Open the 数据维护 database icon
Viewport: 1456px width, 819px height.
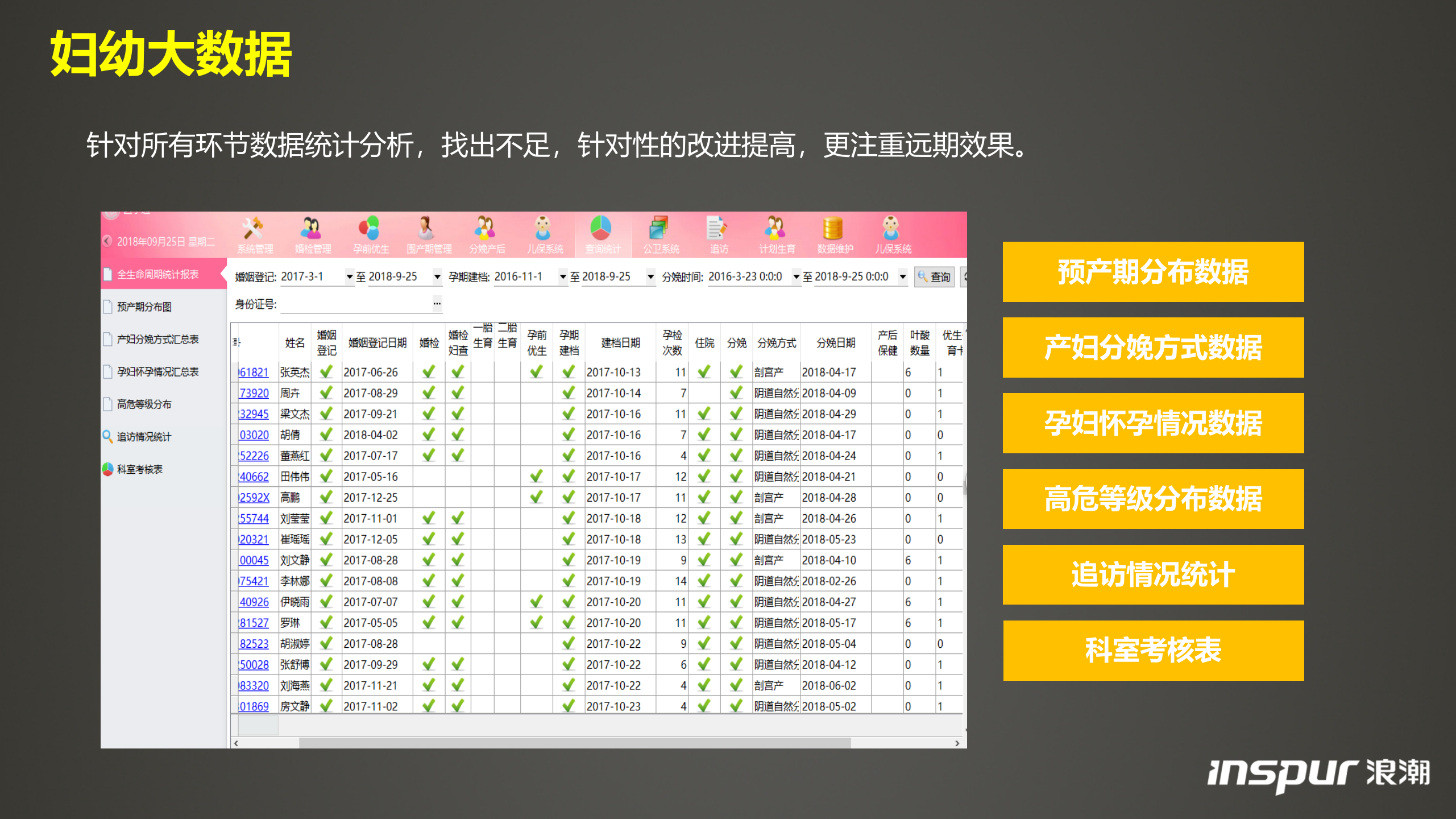pyautogui.click(x=833, y=233)
